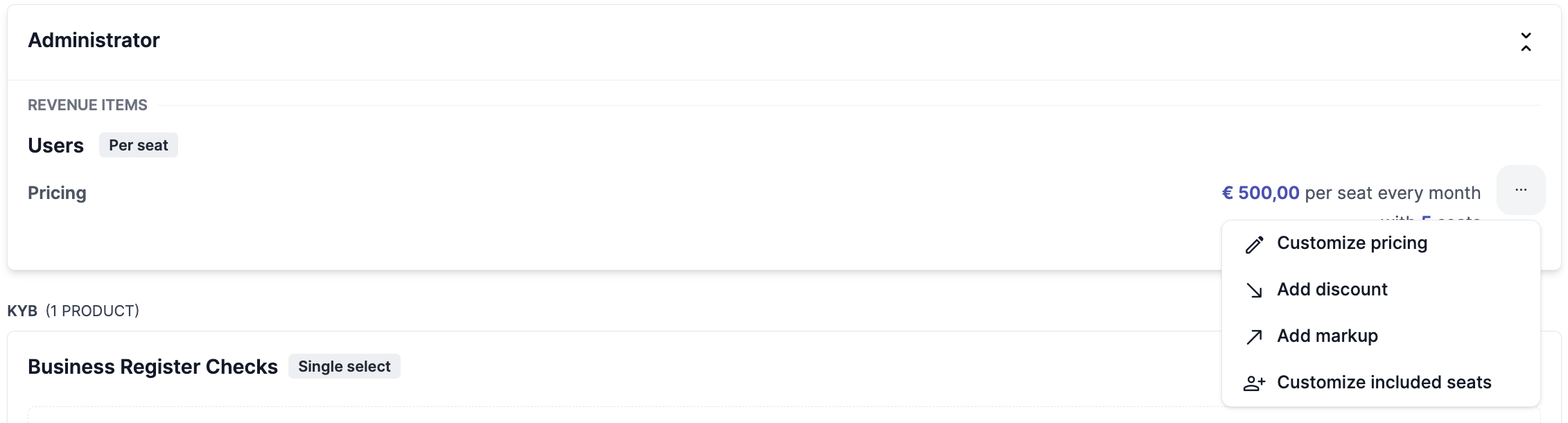
Task: Click the pencil icon for Customize pricing
Action: point(1254,245)
